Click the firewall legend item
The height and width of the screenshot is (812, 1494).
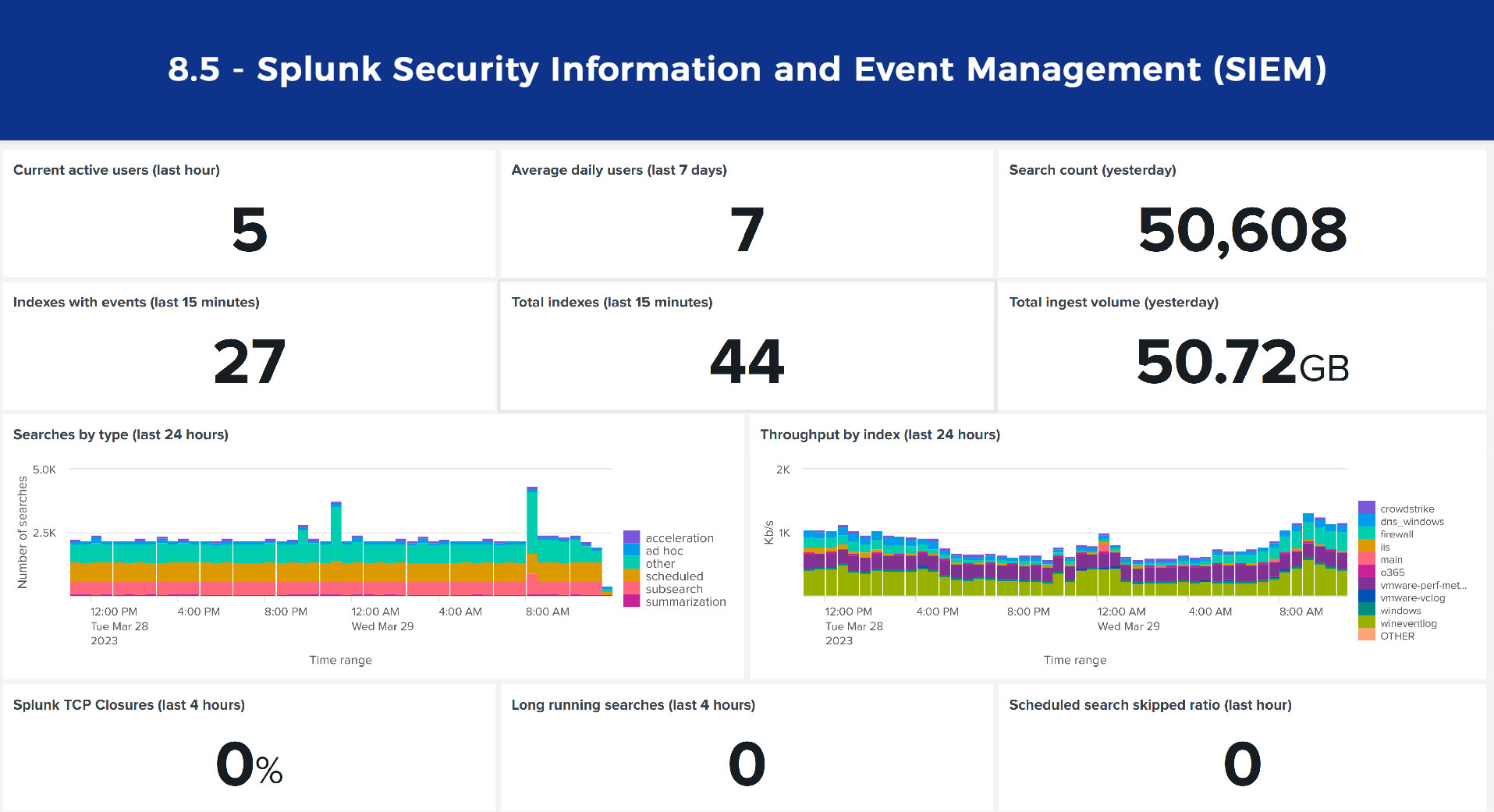1396,534
